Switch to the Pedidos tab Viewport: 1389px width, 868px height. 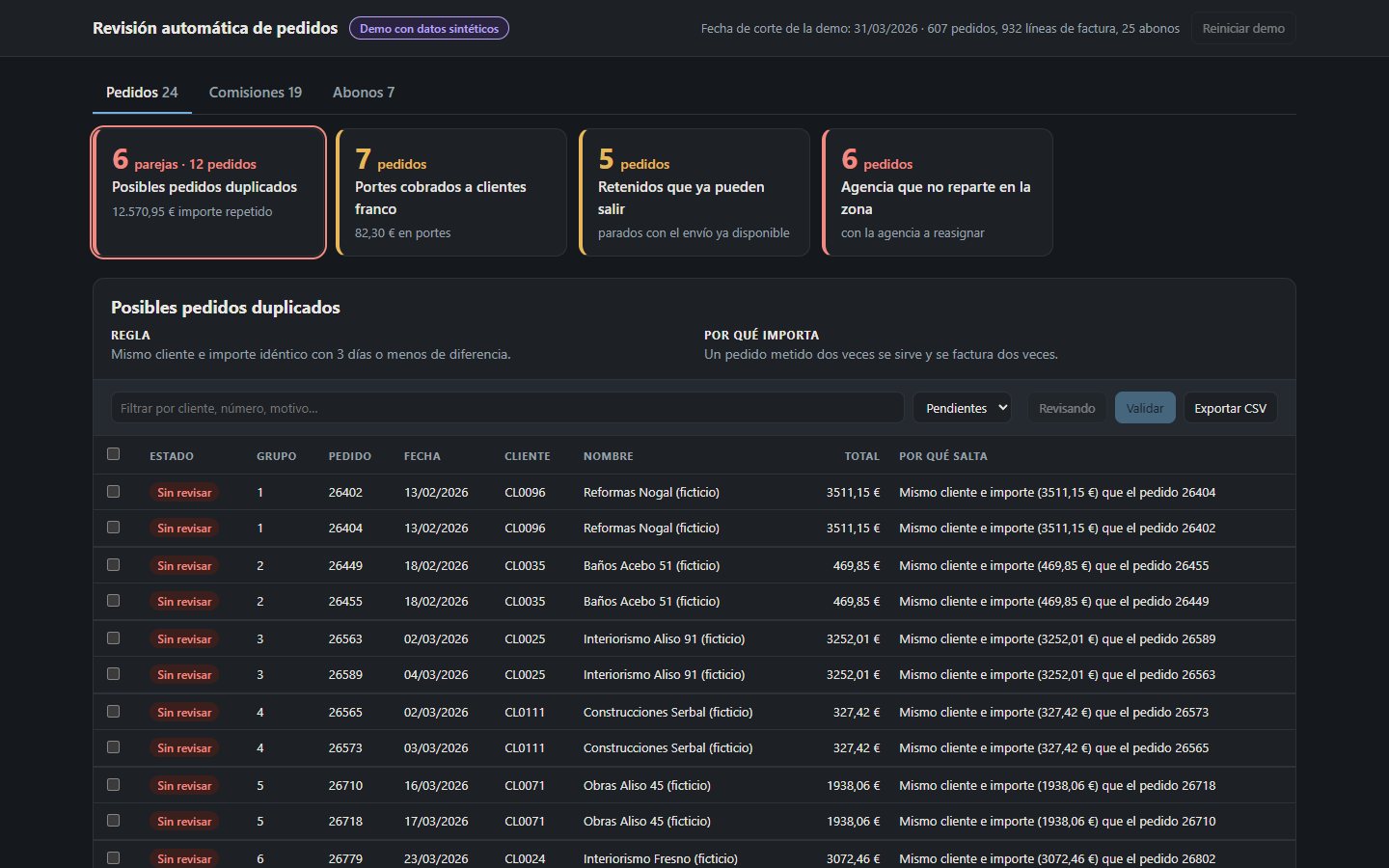(142, 93)
